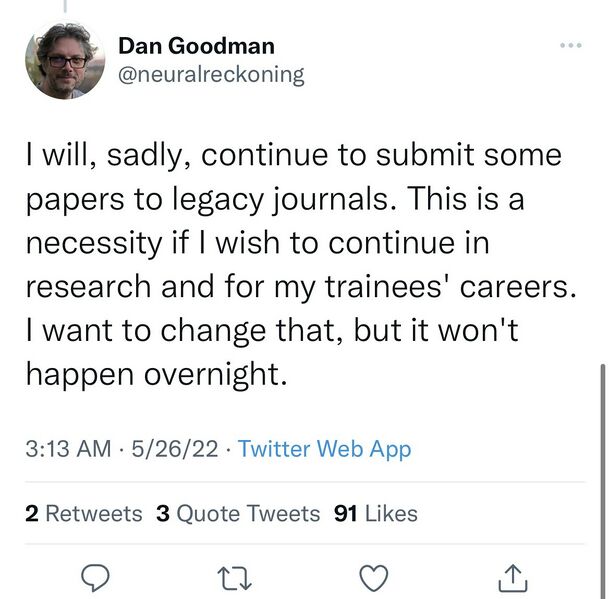The width and height of the screenshot is (610, 599).
Task: Like the tweet with the heart icon
Action: [x=373, y=577]
